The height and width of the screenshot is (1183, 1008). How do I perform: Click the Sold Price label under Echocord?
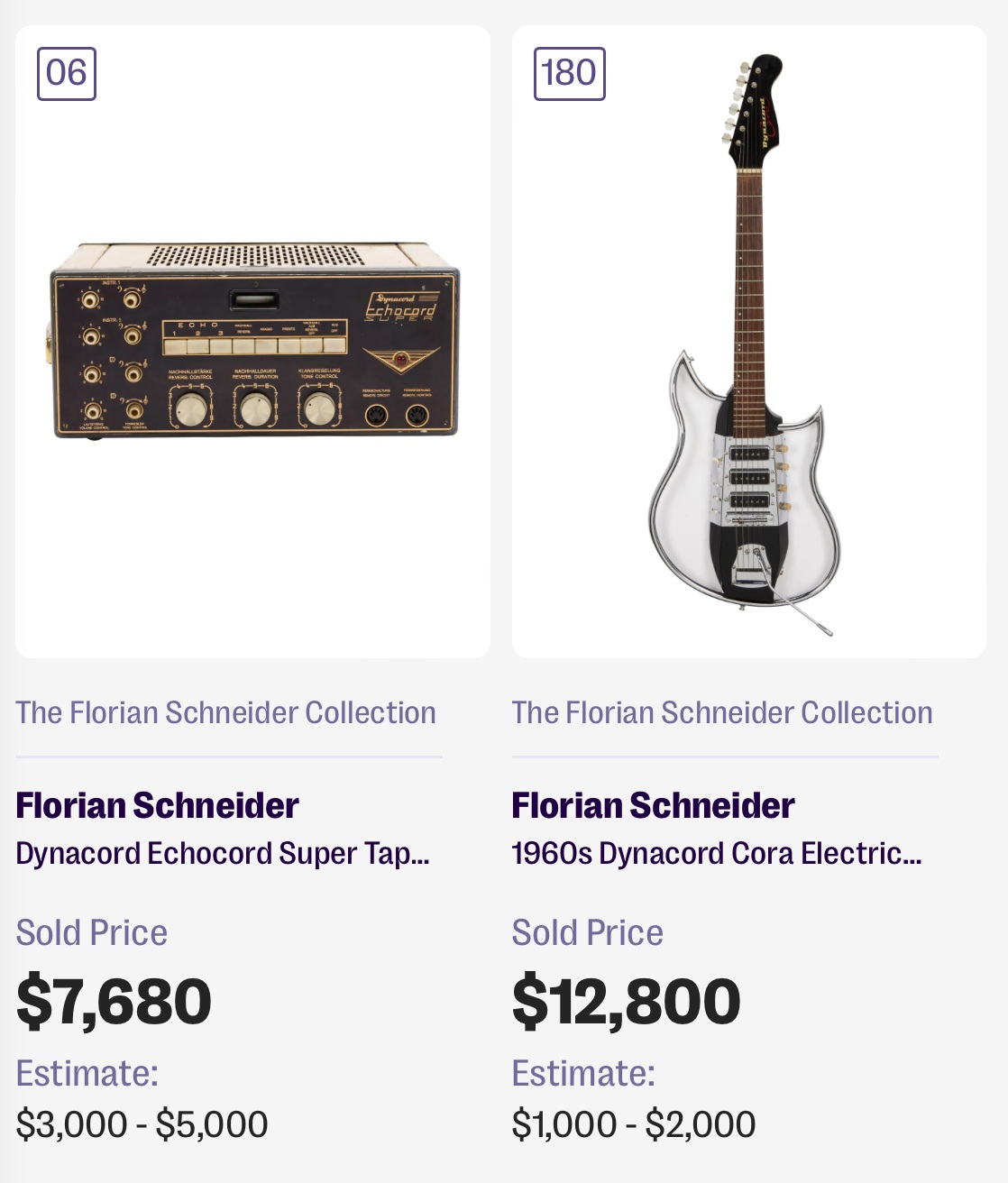click(x=92, y=932)
